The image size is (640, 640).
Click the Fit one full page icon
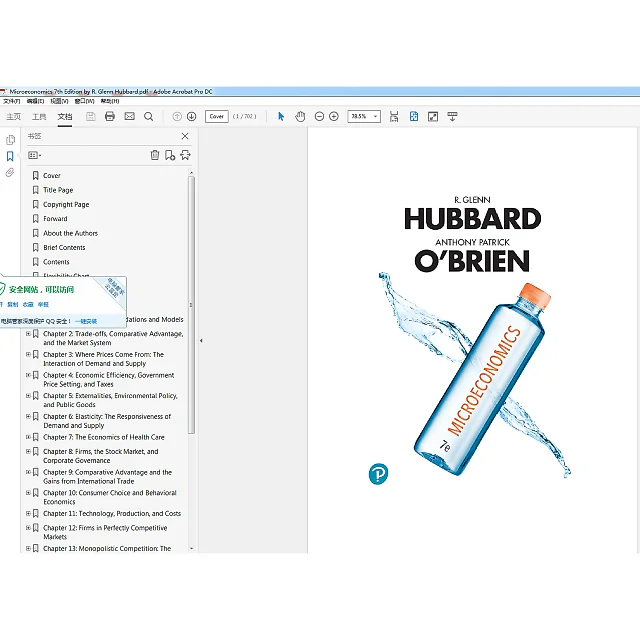(x=413, y=117)
